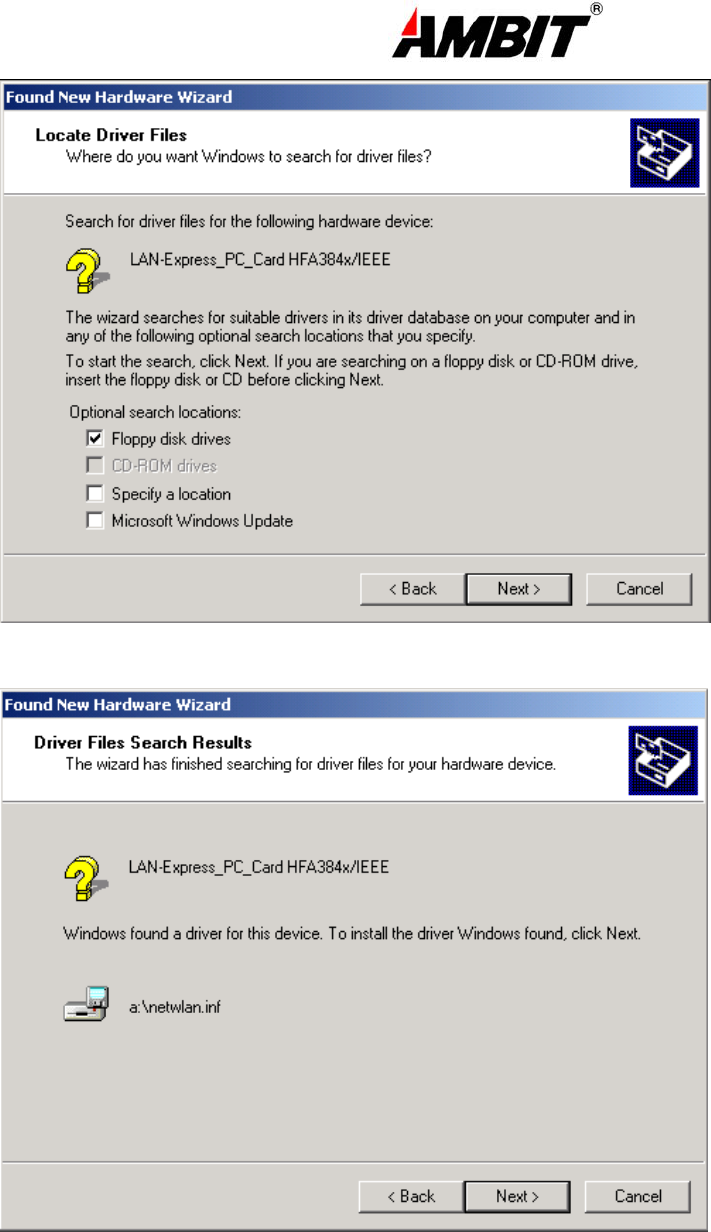
Task: Uncheck the Floppy disk drives checkbox
Action: [95, 438]
